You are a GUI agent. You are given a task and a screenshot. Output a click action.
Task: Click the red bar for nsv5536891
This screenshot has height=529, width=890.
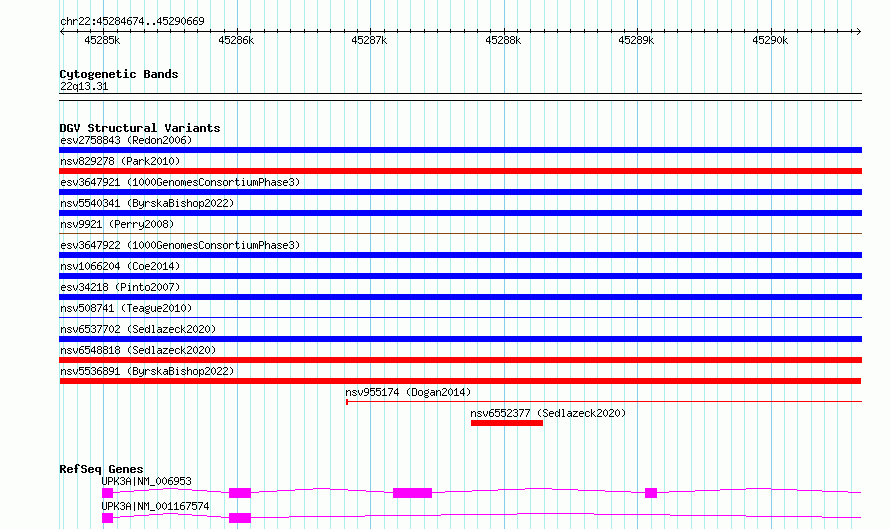click(460, 381)
